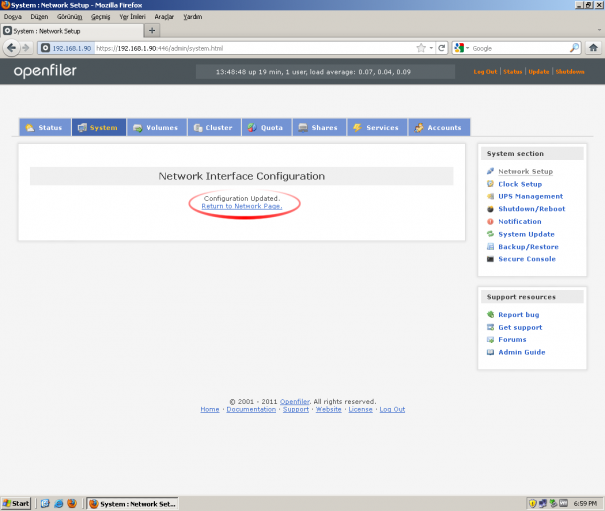Open the Windows Start menu
The height and width of the screenshot is (511, 605).
point(16,504)
